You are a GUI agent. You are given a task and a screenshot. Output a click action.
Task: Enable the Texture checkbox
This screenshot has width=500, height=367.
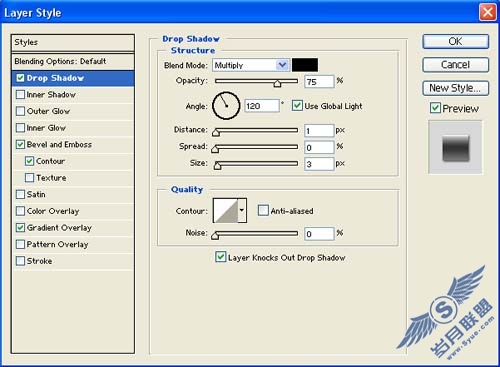(x=29, y=178)
